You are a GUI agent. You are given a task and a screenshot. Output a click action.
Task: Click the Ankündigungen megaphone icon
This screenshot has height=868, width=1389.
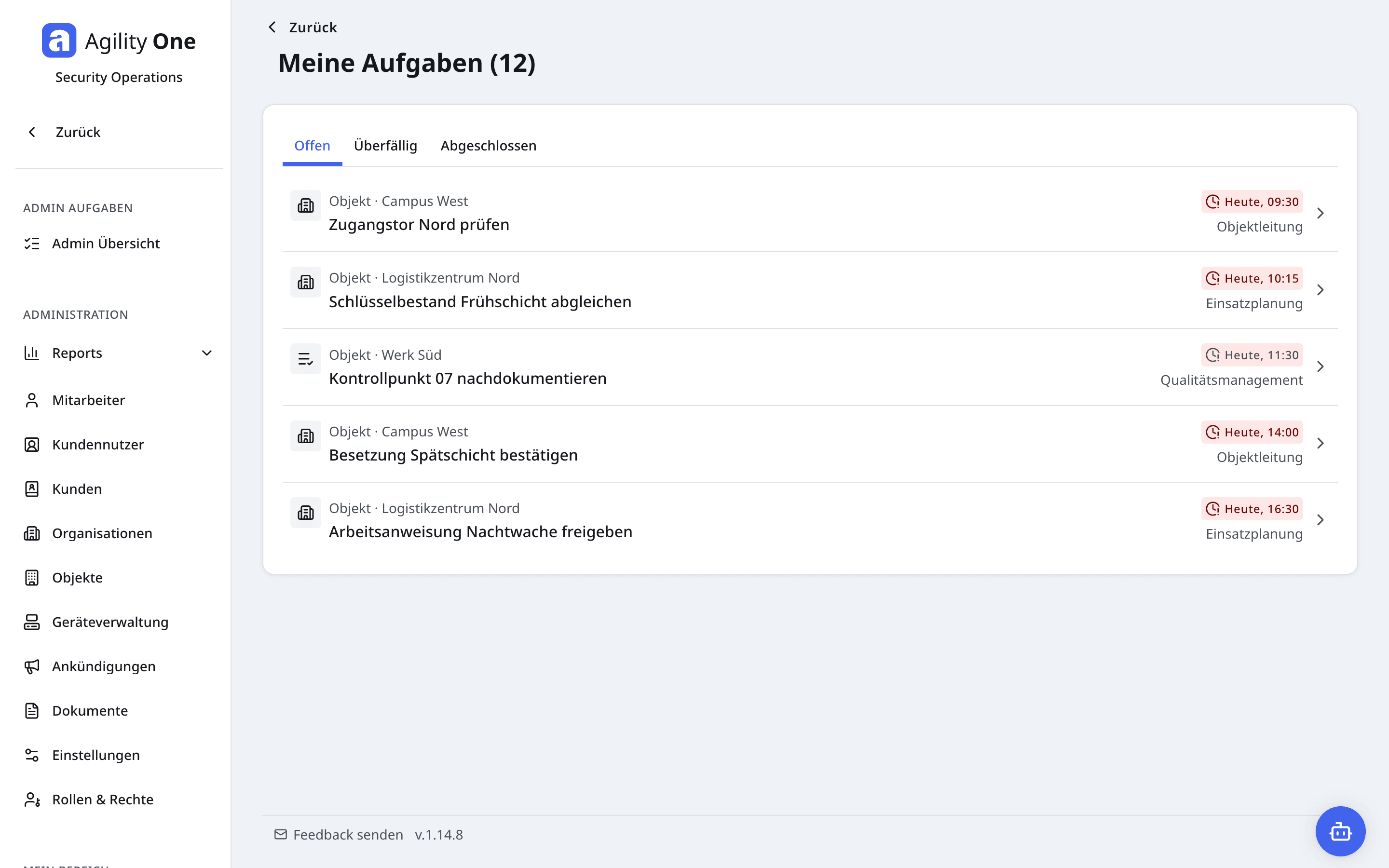pyautogui.click(x=31, y=666)
